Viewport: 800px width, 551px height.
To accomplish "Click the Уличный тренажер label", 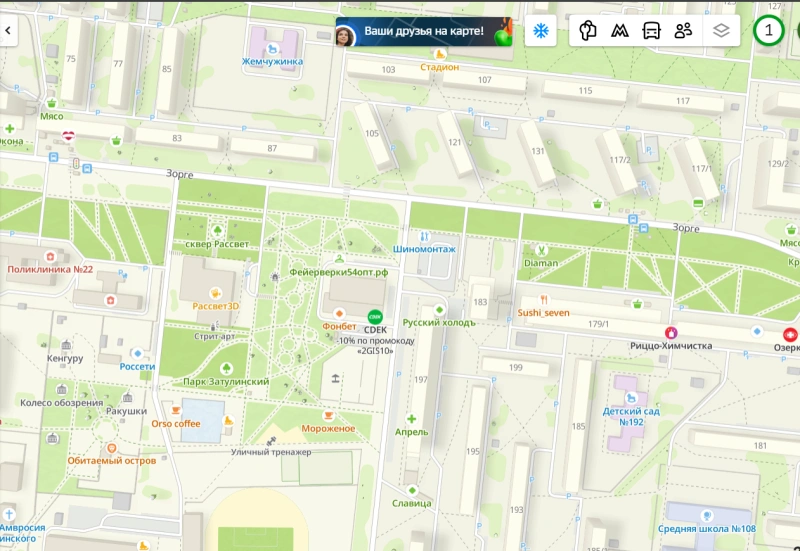I will (271, 452).
